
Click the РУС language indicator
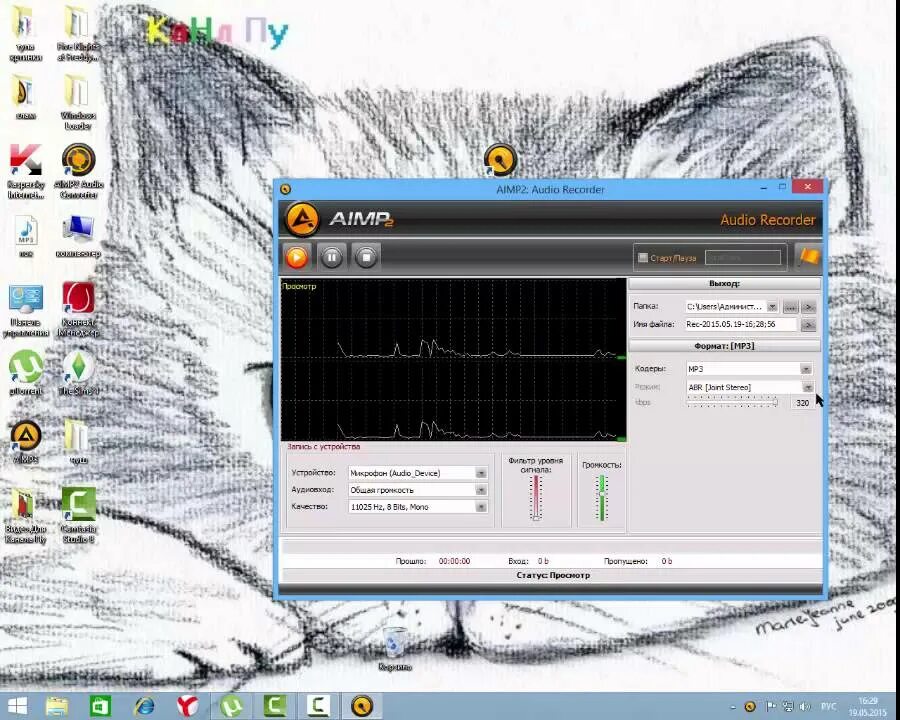(828, 706)
